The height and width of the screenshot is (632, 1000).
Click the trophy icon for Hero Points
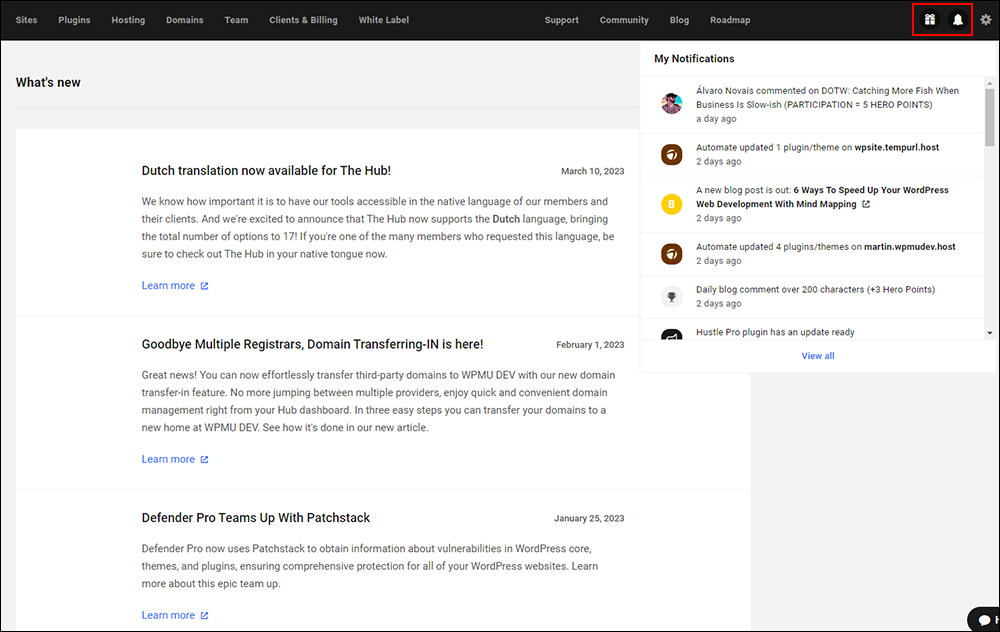point(672,297)
